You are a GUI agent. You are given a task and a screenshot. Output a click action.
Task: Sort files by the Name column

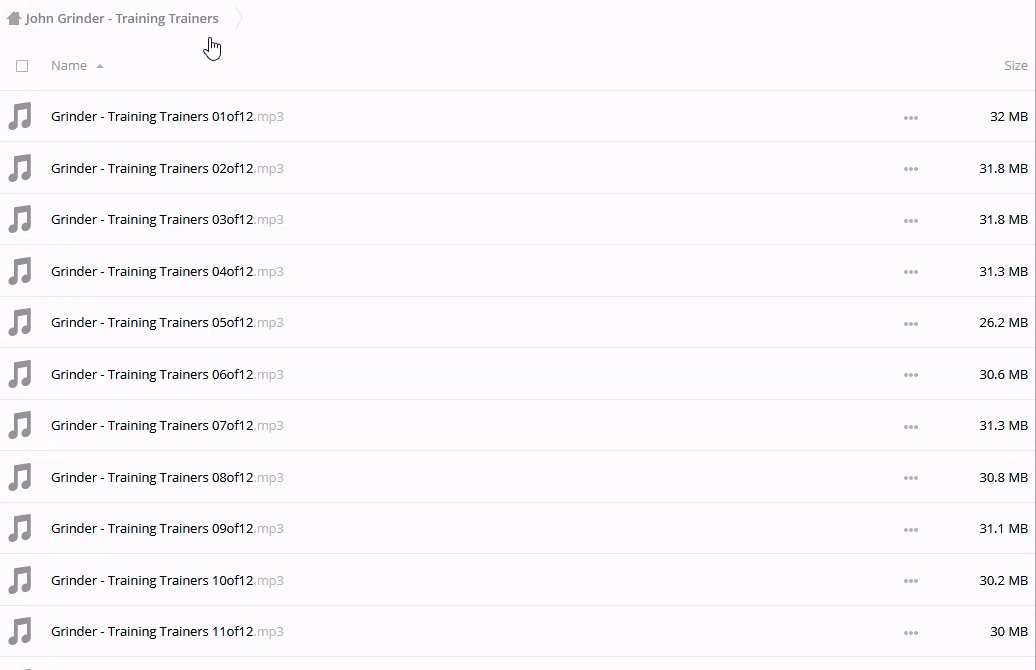point(69,66)
